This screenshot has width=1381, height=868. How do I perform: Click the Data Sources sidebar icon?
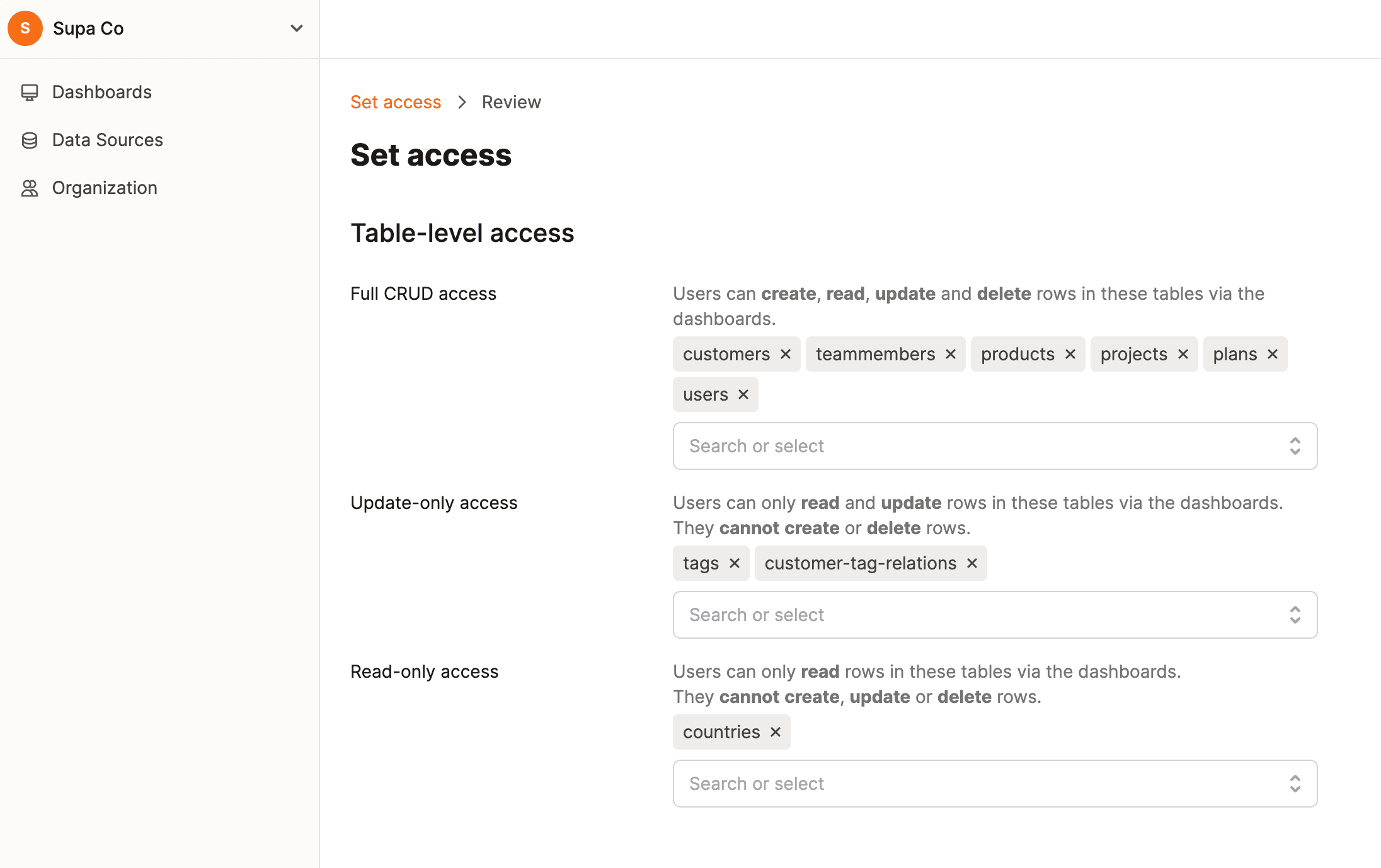click(29, 140)
